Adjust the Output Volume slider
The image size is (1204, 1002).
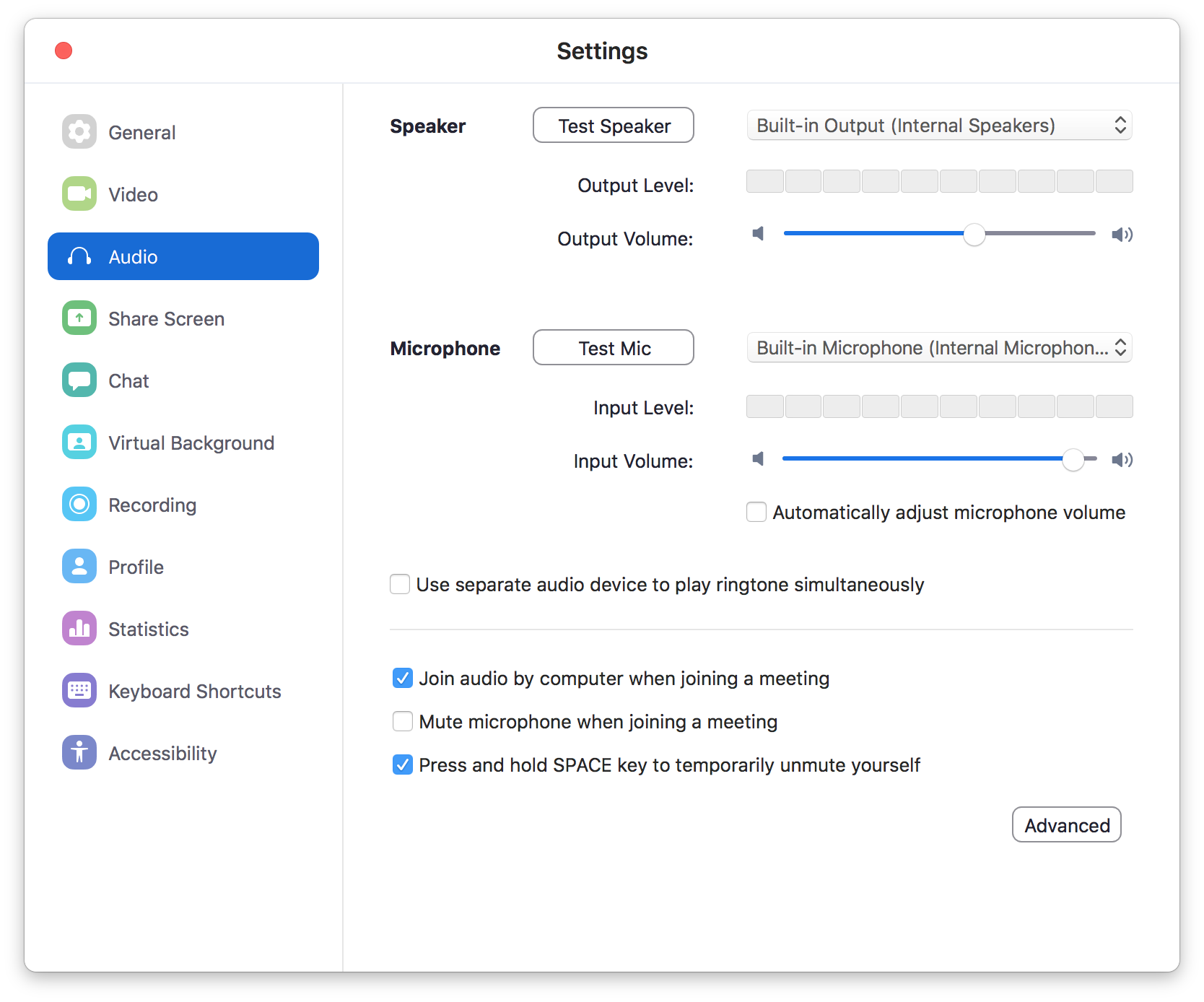tap(974, 234)
